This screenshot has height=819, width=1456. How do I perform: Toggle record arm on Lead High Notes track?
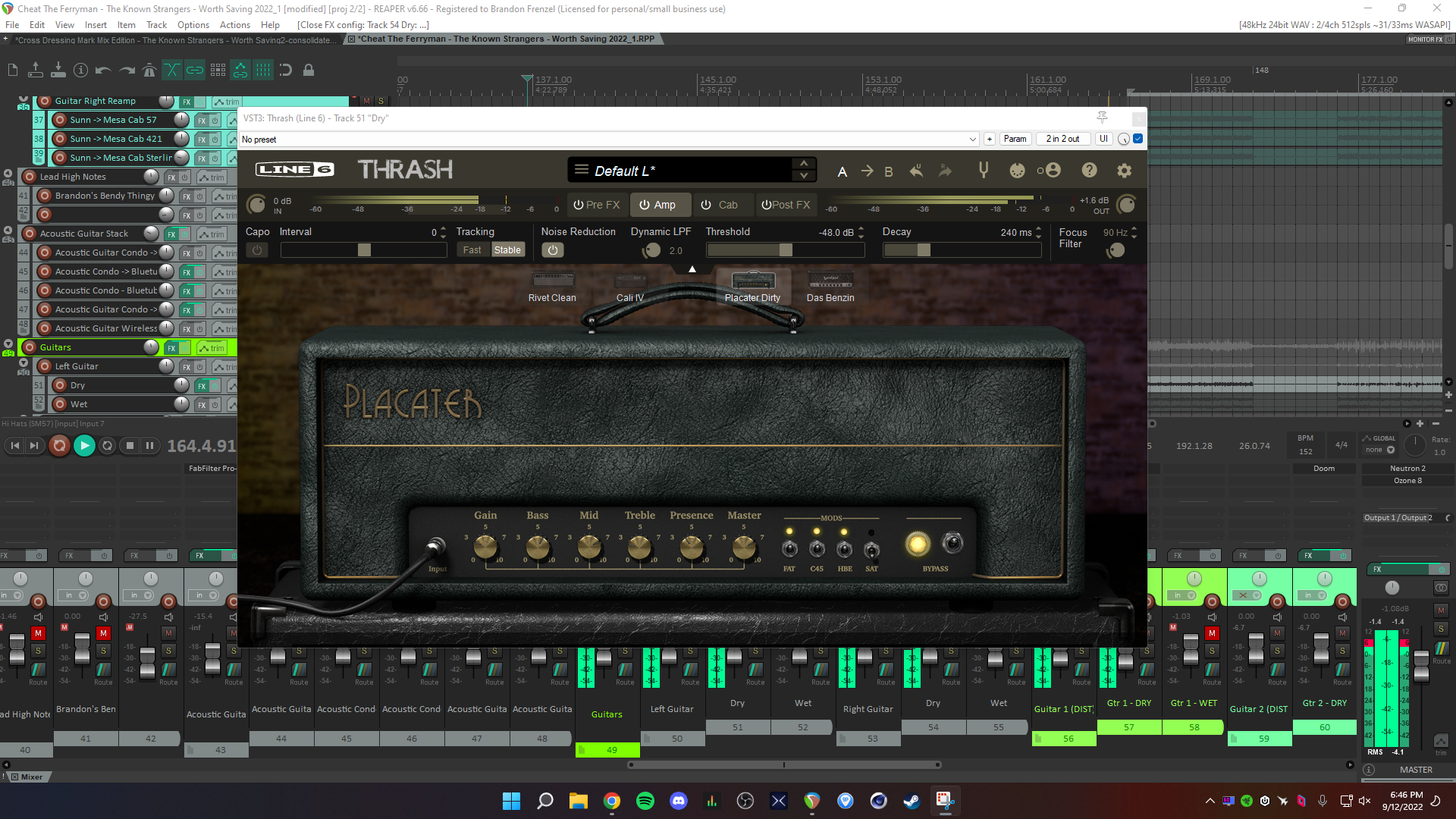tap(30, 177)
